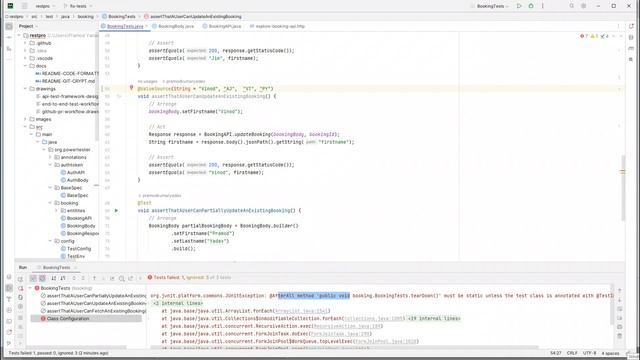Collapse all test results icon
The height and width of the screenshot is (360, 640).
pyautogui.click(x=83, y=278)
